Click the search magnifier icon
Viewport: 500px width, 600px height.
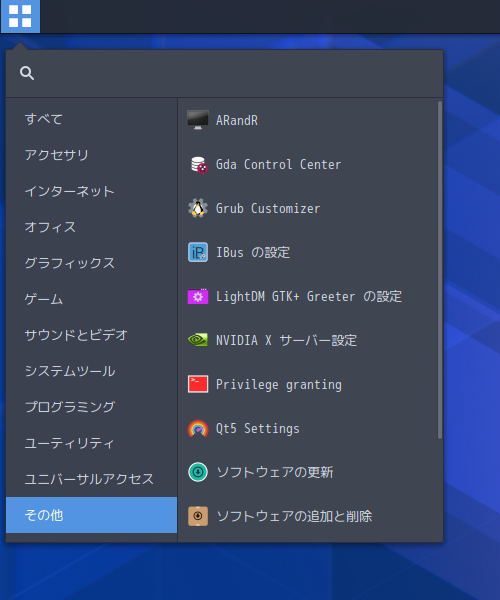tap(27, 73)
